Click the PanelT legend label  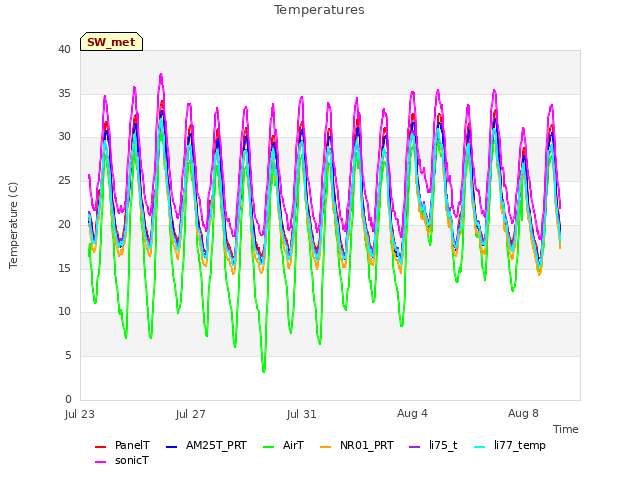[132, 445]
